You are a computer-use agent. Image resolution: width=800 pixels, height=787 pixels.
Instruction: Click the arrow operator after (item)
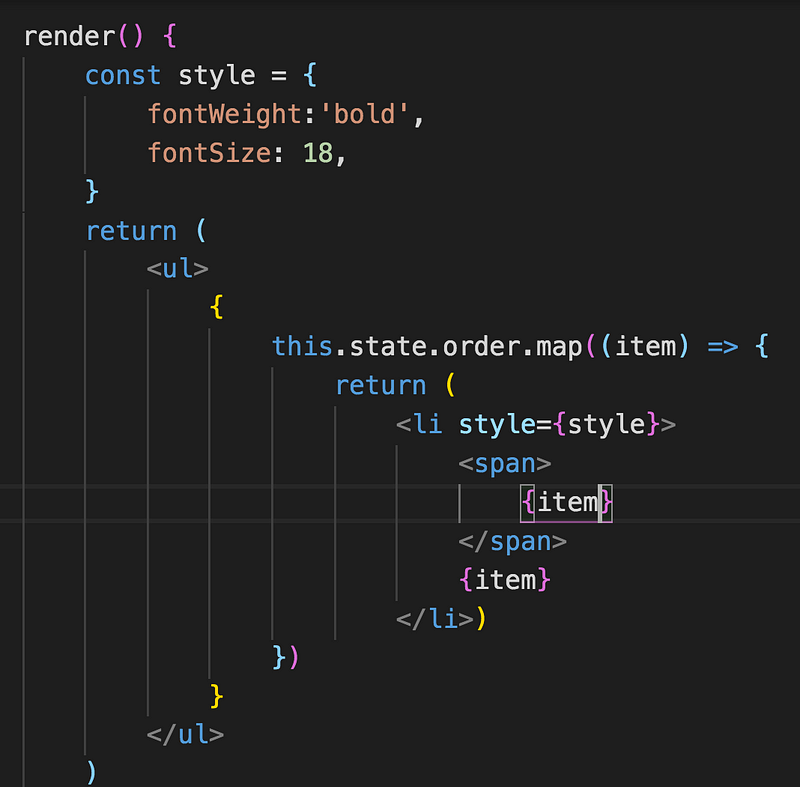pos(722,346)
